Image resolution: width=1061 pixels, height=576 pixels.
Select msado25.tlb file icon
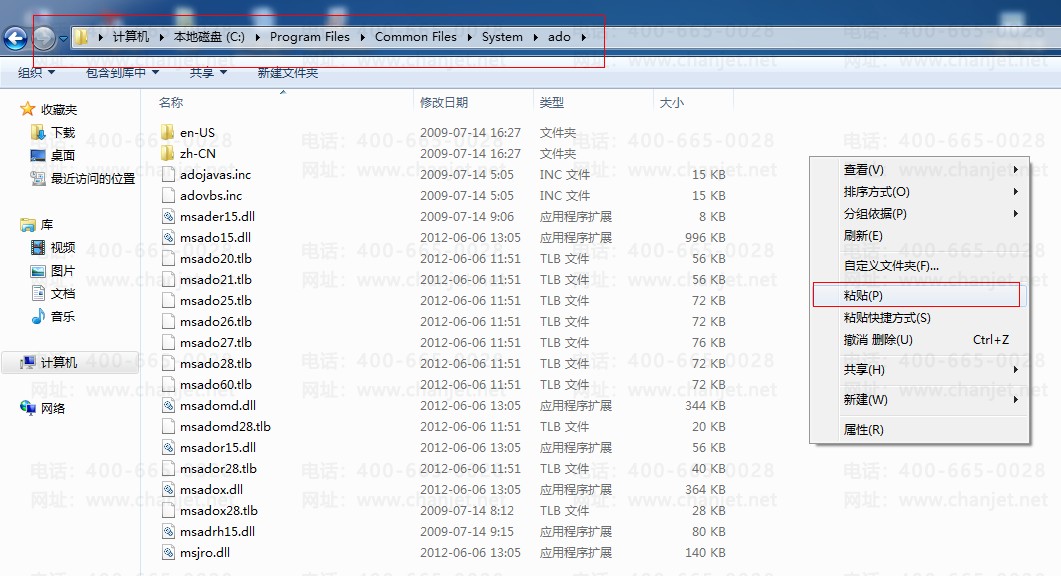168,300
